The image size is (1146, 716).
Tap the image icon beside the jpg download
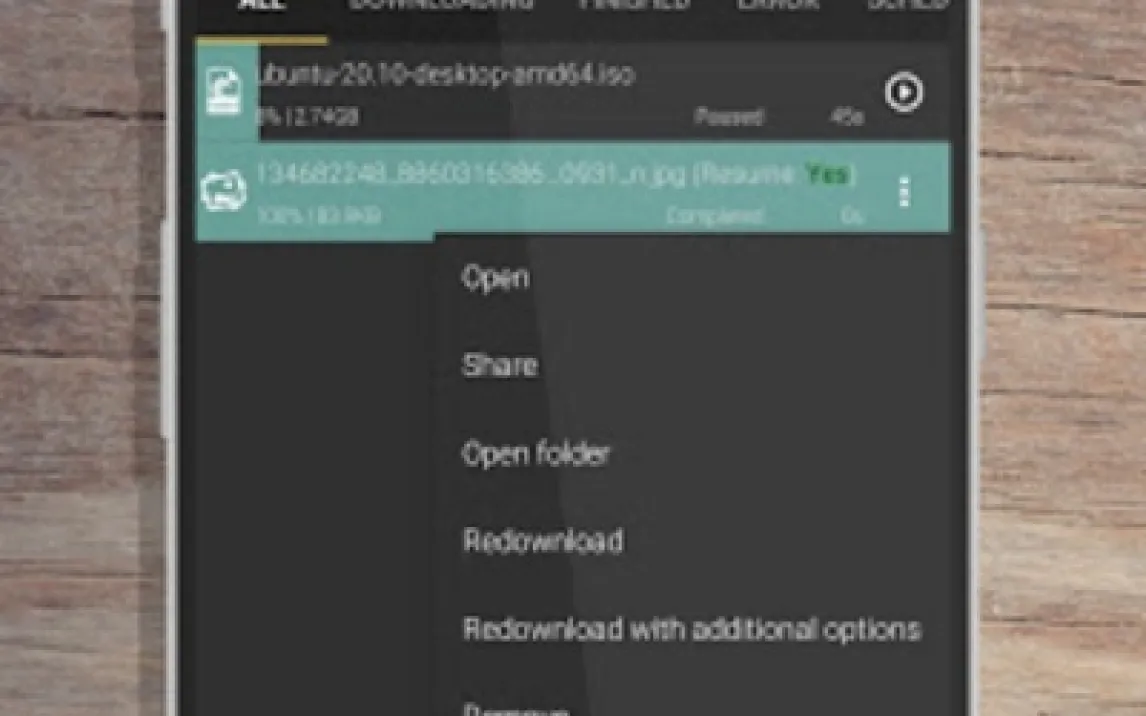[223, 191]
